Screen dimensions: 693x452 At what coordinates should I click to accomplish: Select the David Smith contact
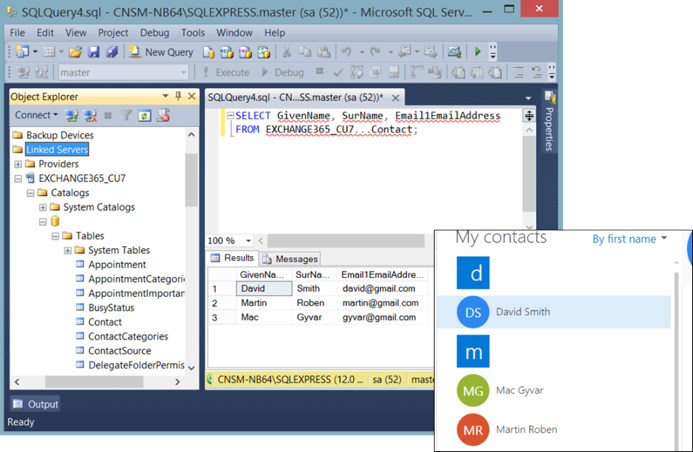click(554, 312)
